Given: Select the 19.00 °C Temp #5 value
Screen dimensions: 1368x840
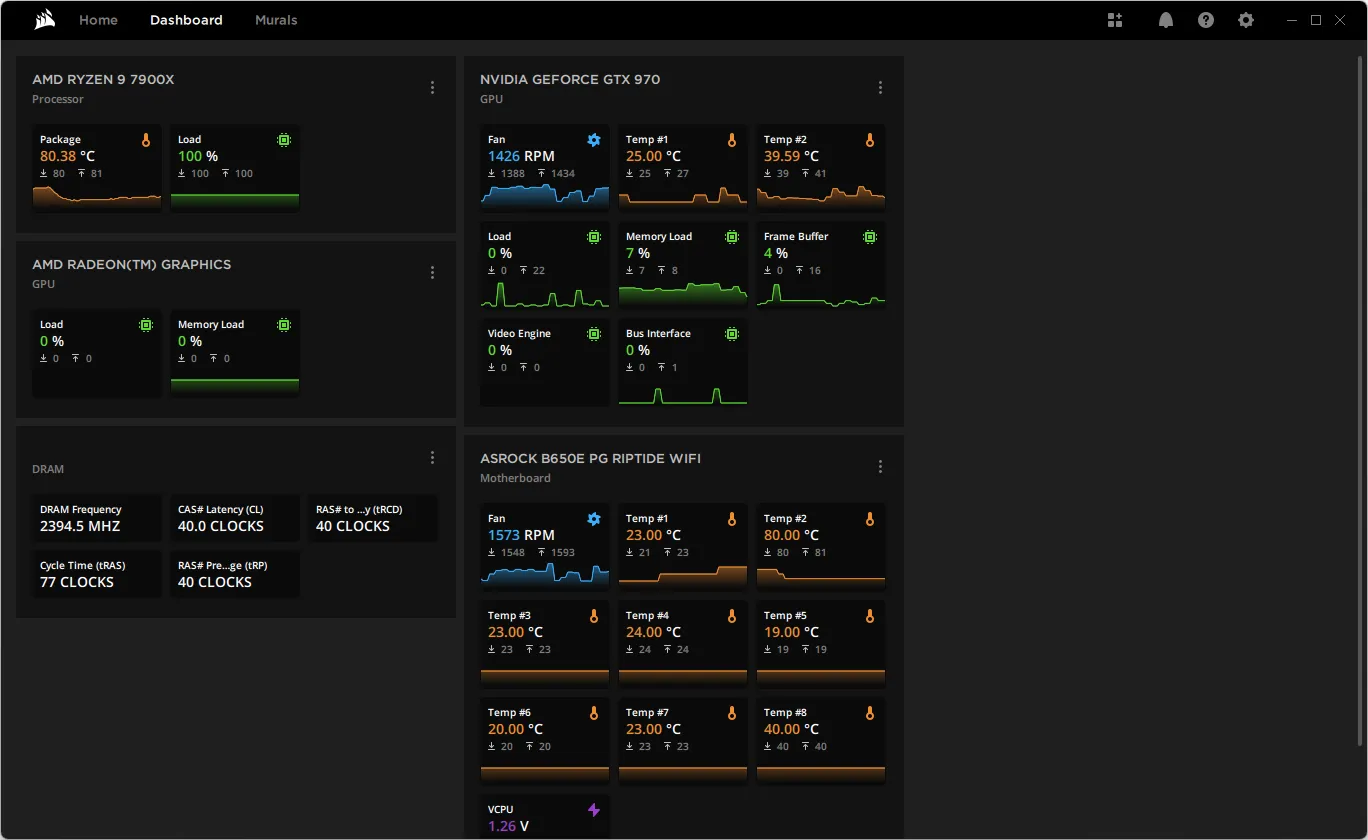Looking at the screenshot, I should pyautogui.click(x=791, y=632).
